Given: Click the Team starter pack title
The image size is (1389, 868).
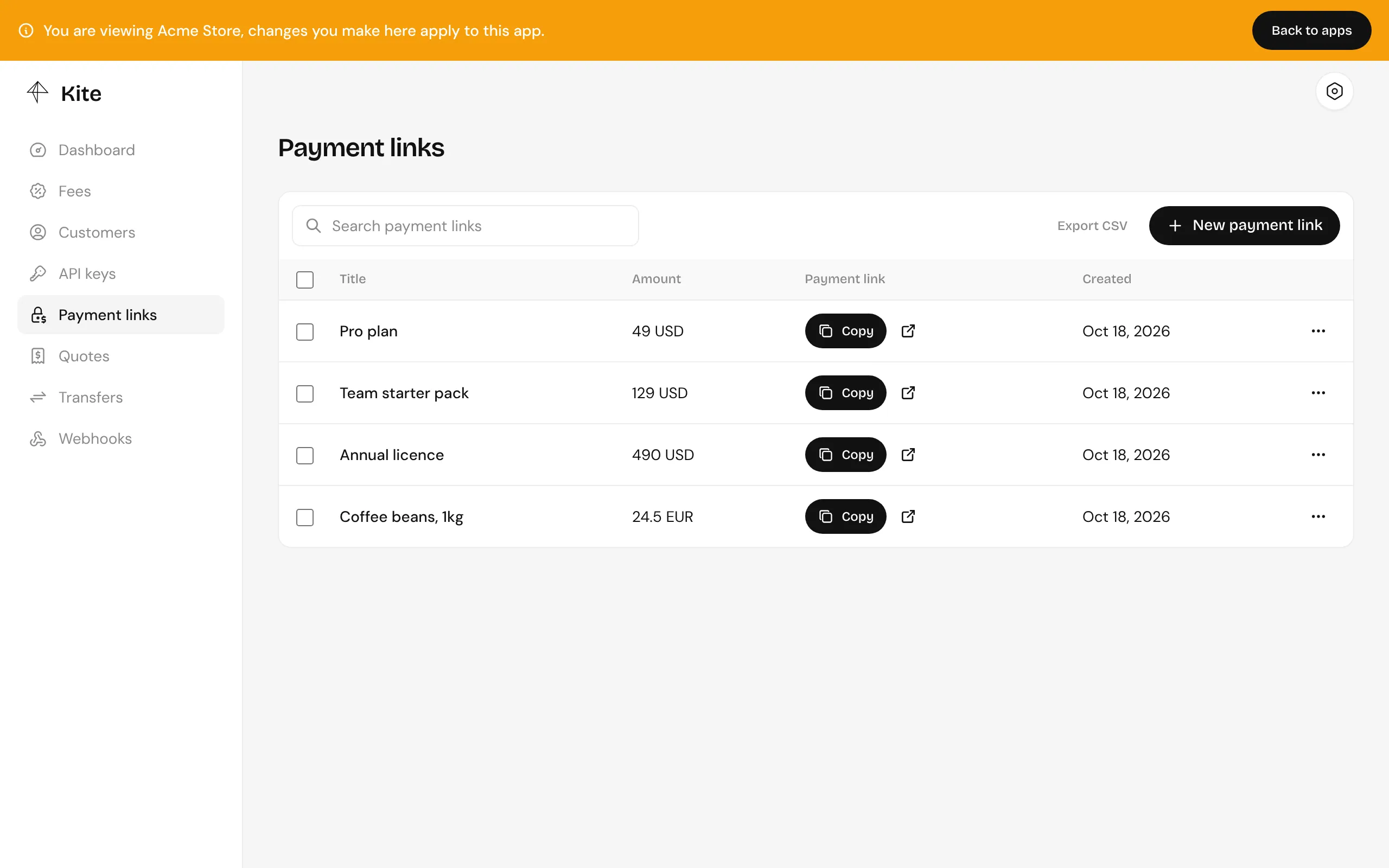Looking at the screenshot, I should (x=404, y=393).
